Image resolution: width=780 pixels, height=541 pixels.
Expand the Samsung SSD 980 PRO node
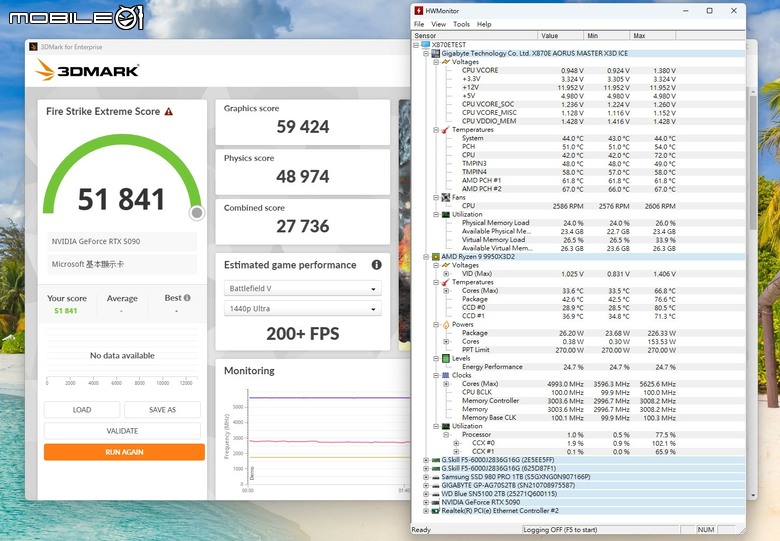(x=426, y=477)
